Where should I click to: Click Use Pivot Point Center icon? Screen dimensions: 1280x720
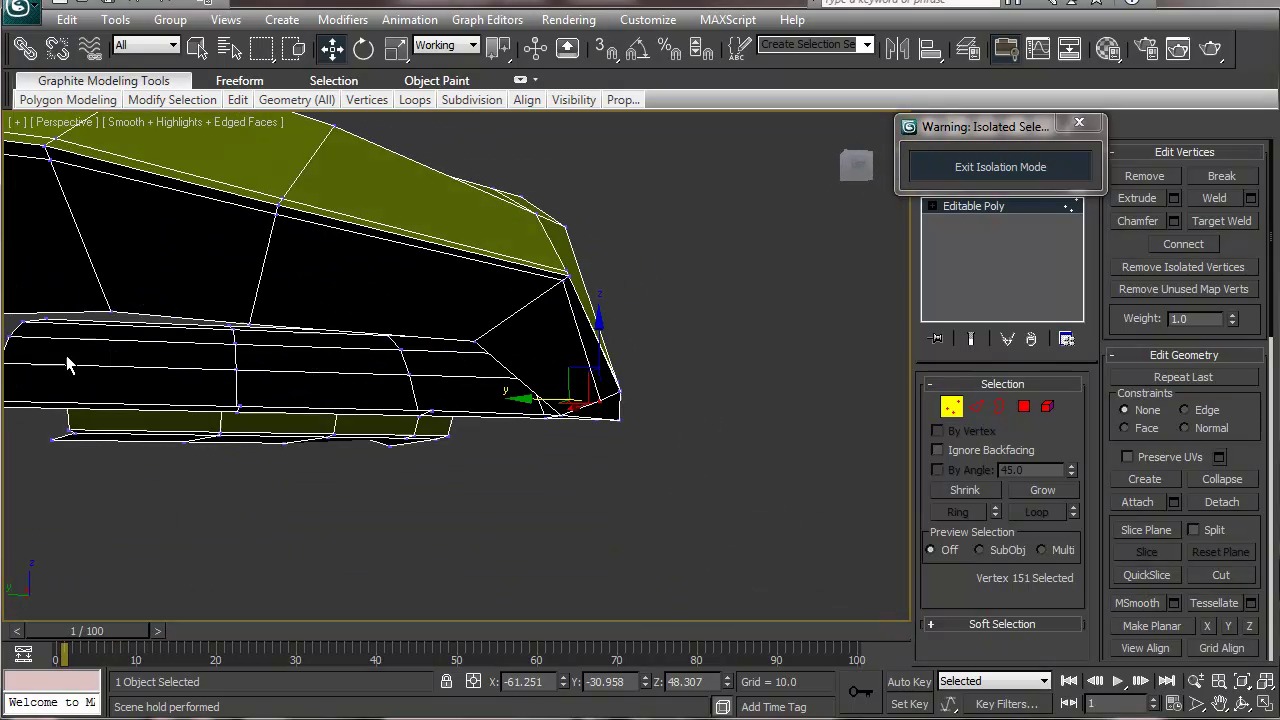point(497,47)
